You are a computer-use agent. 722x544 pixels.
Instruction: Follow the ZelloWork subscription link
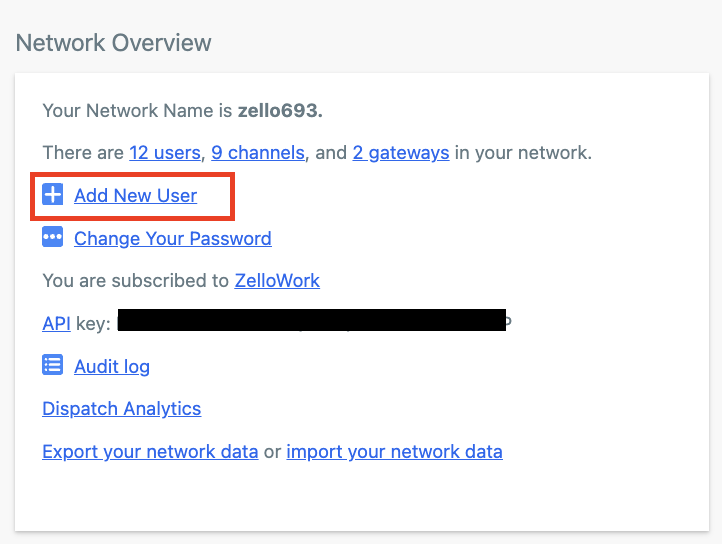pyautogui.click(x=277, y=281)
